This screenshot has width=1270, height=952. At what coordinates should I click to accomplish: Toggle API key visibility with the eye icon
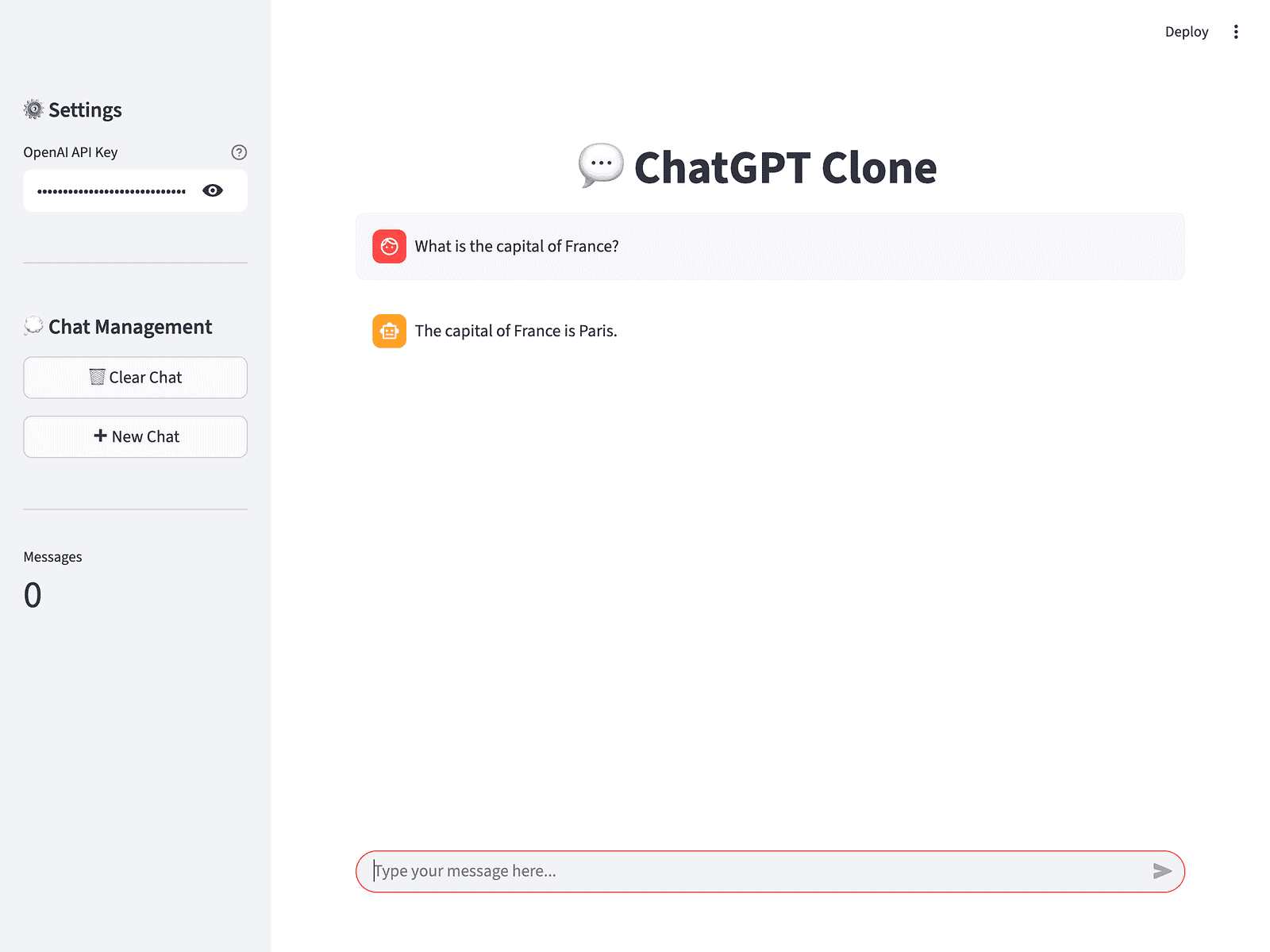[x=213, y=190]
